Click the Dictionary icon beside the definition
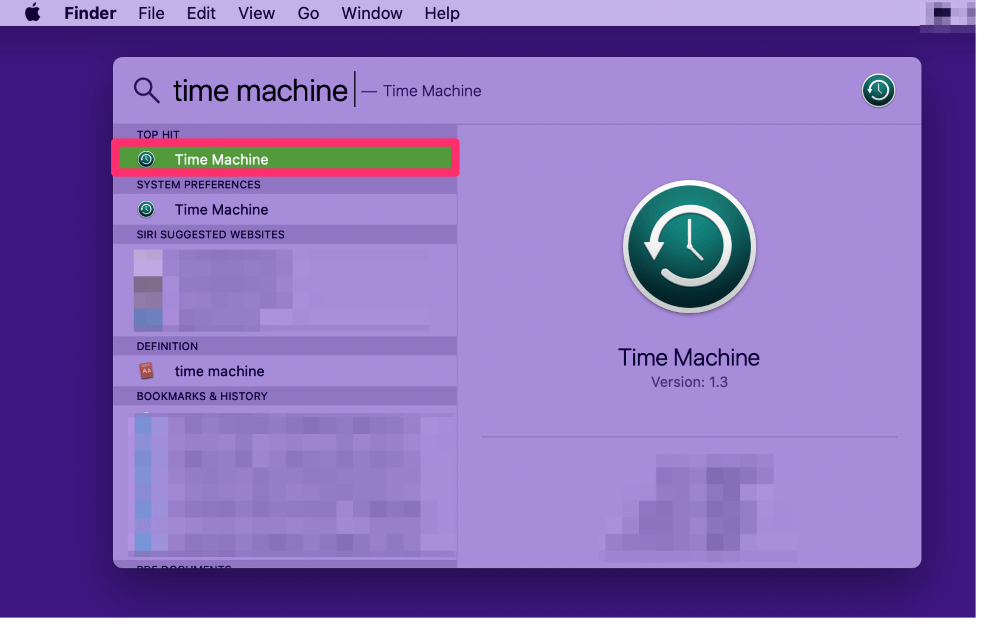Image resolution: width=1000 pixels, height=642 pixels. point(147,371)
